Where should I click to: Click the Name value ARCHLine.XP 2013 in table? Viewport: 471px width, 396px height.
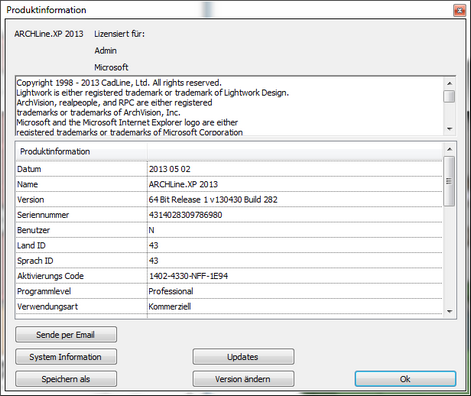tap(183, 184)
